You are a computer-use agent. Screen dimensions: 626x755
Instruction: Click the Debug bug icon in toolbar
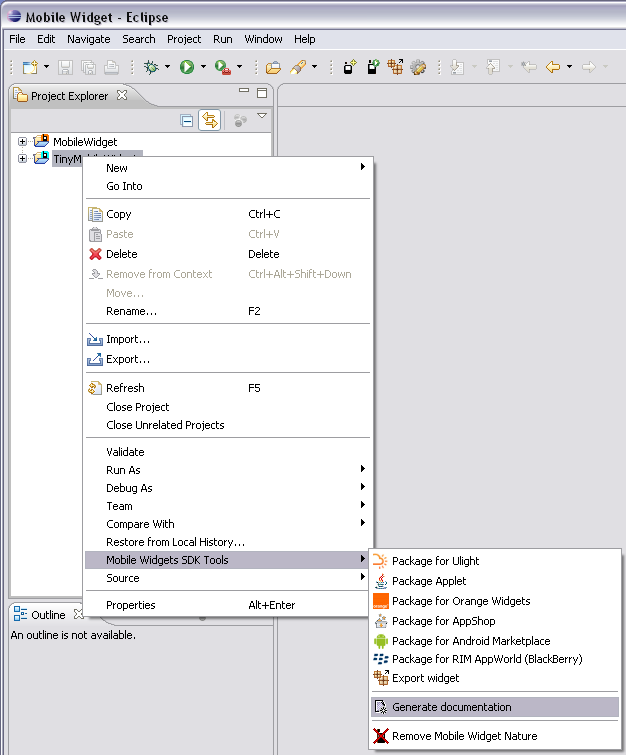(151, 67)
